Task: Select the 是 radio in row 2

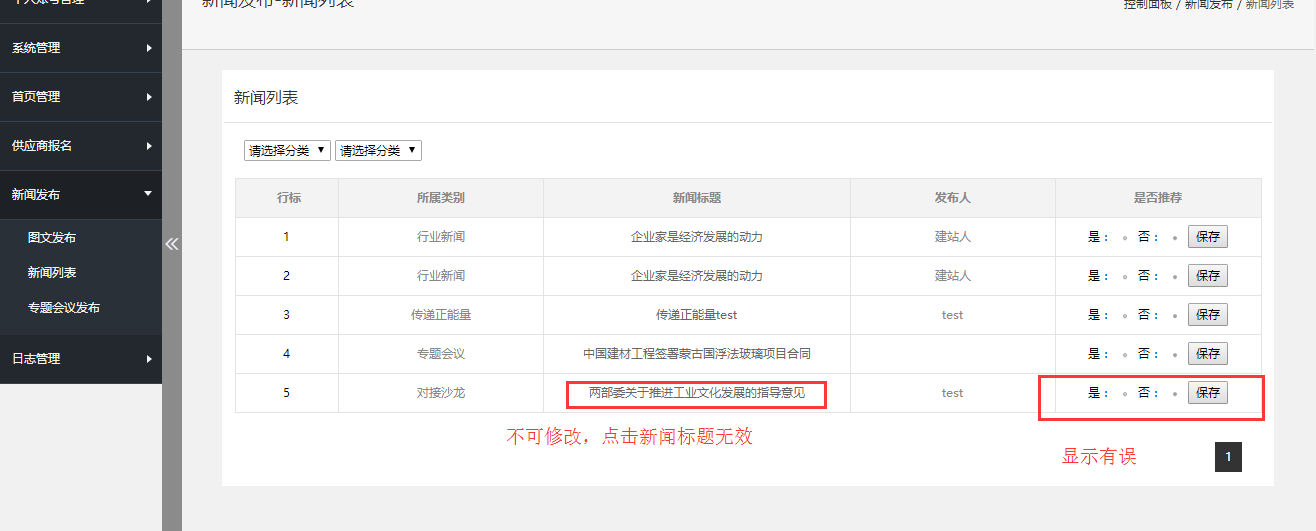Action: (x=1125, y=277)
